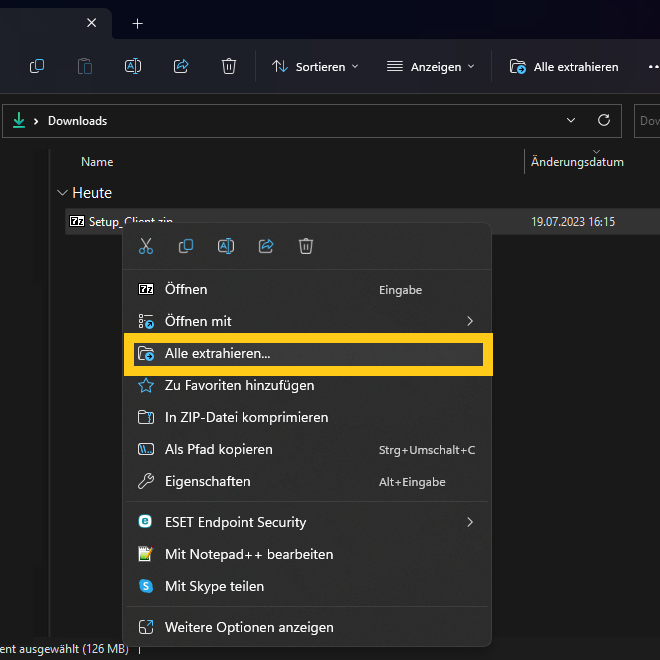
Task: Click the copy icon in context menu
Action: (186, 246)
